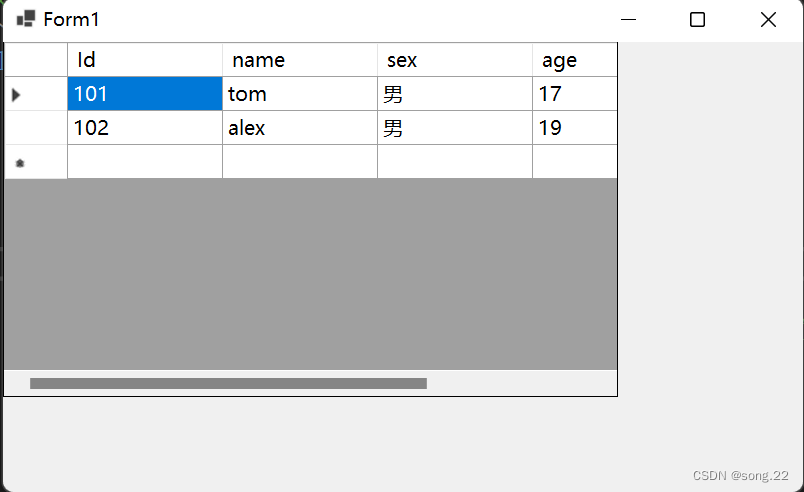
Task: Click the Id column header
Action: [x=145, y=60]
